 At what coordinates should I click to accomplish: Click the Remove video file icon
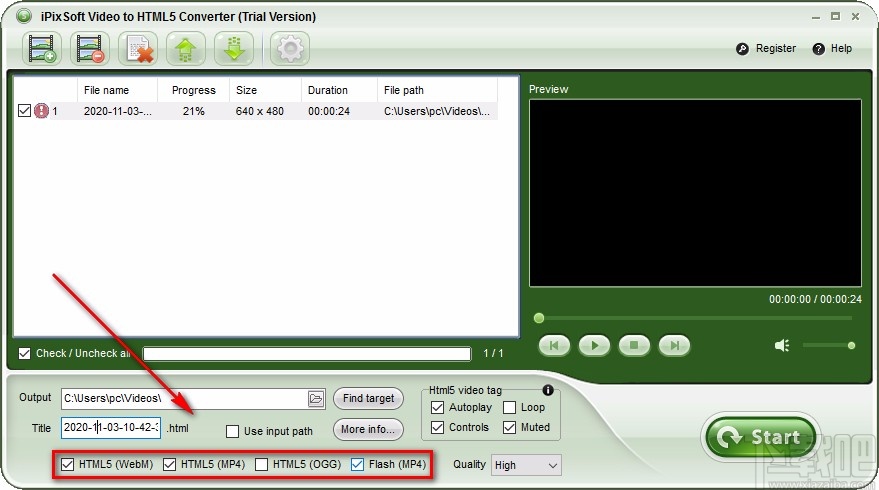pyautogui.click(x=90, y=49)
